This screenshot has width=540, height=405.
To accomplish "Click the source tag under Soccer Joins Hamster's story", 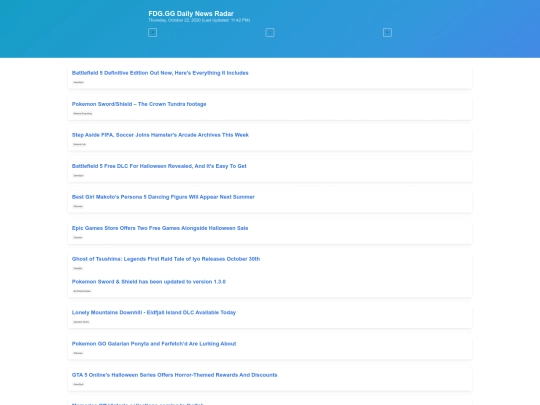I will [x=80, y=144].
